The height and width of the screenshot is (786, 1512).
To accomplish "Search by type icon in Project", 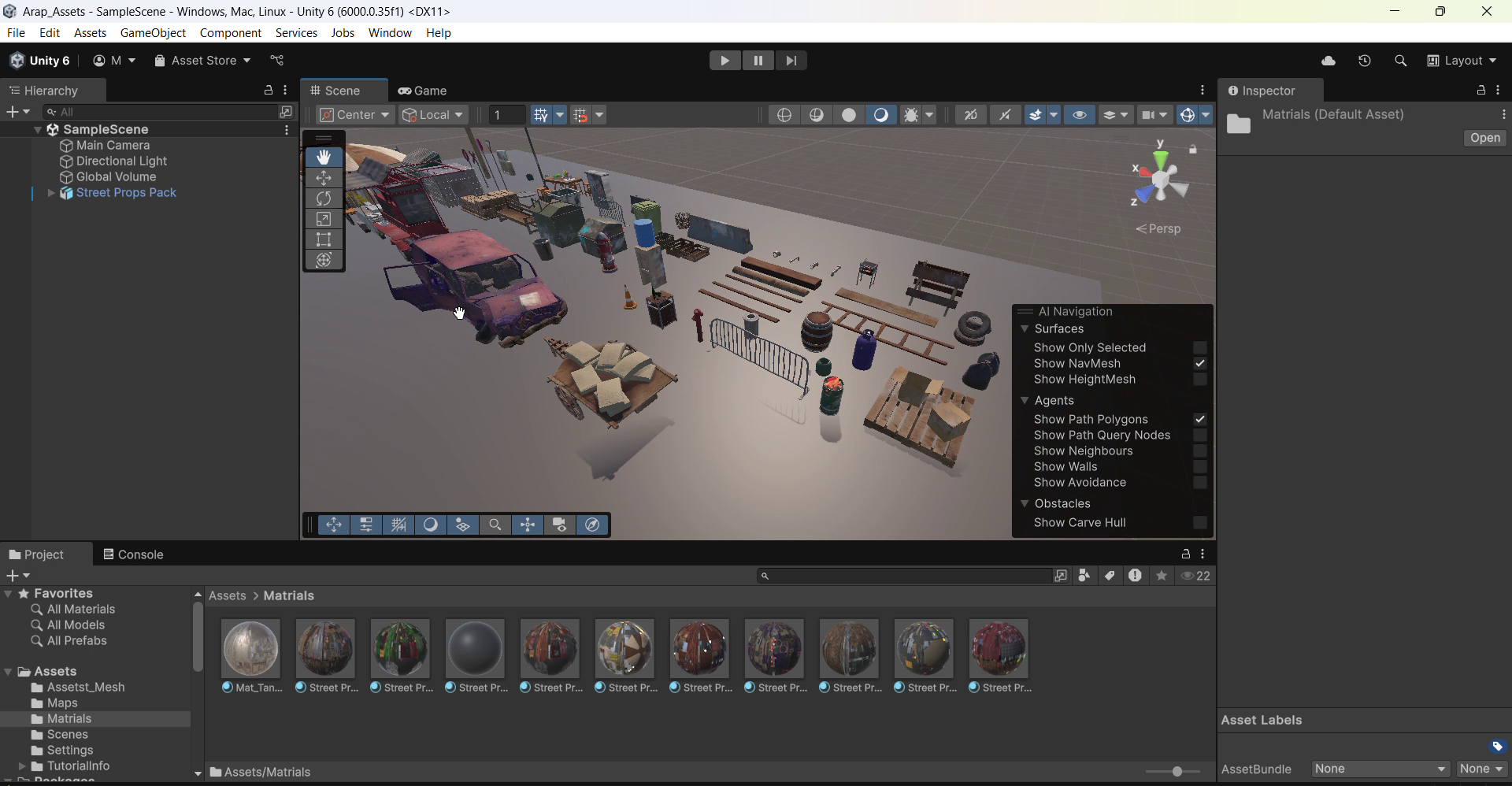I will [1084, 576].
